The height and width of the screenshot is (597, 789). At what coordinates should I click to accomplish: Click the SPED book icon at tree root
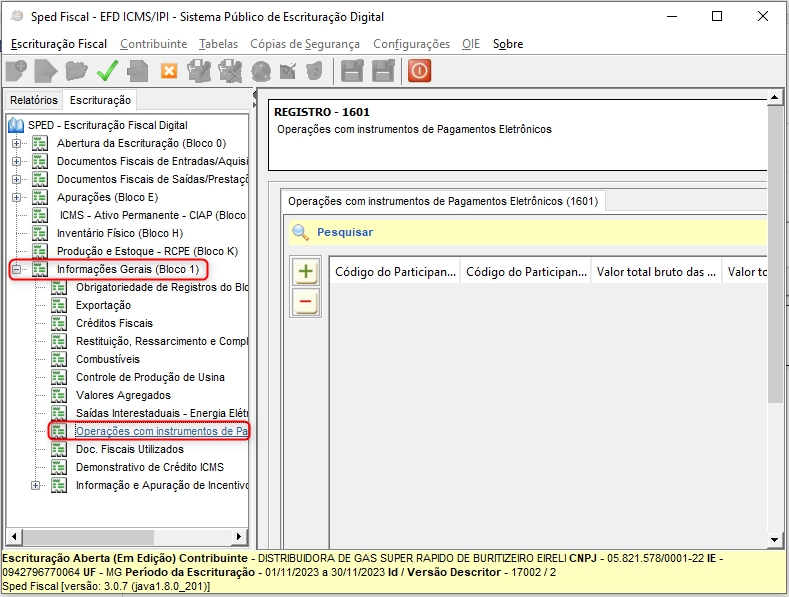[16, 125]
